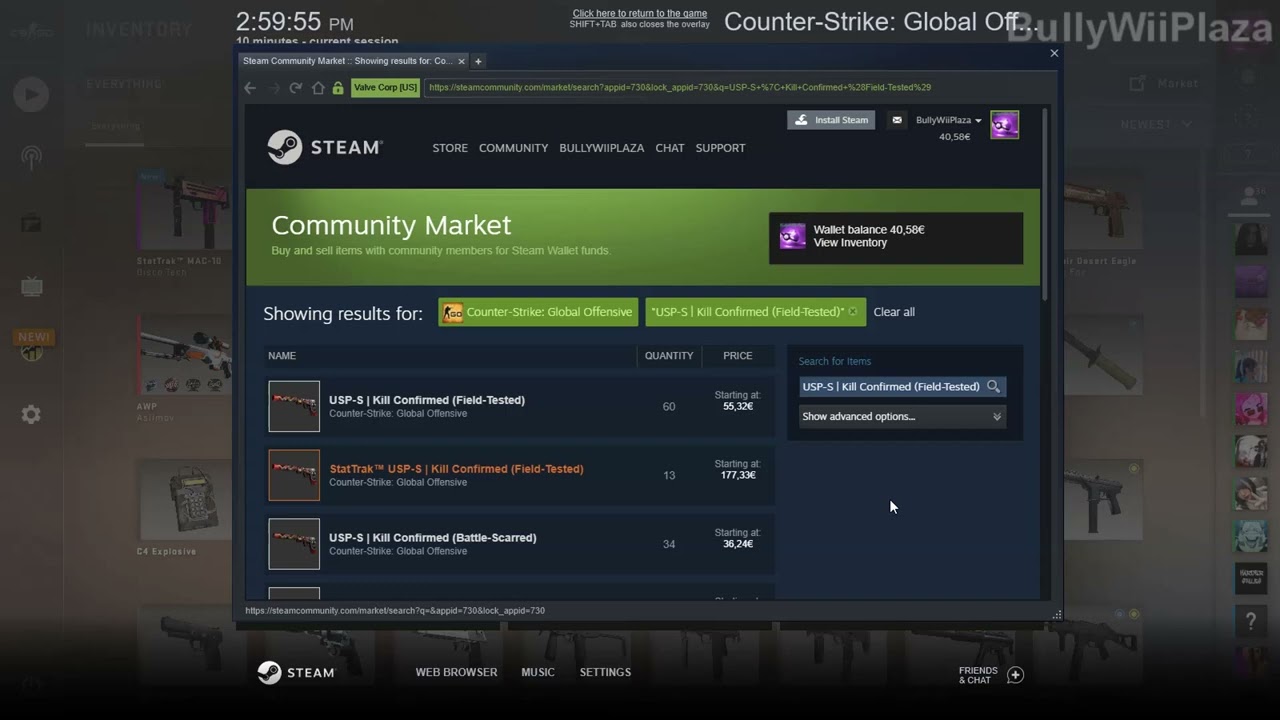Select the Steam Community Market browser tab
The height and width of the screenshot is (720, 1280).
(x=353, y=61)
